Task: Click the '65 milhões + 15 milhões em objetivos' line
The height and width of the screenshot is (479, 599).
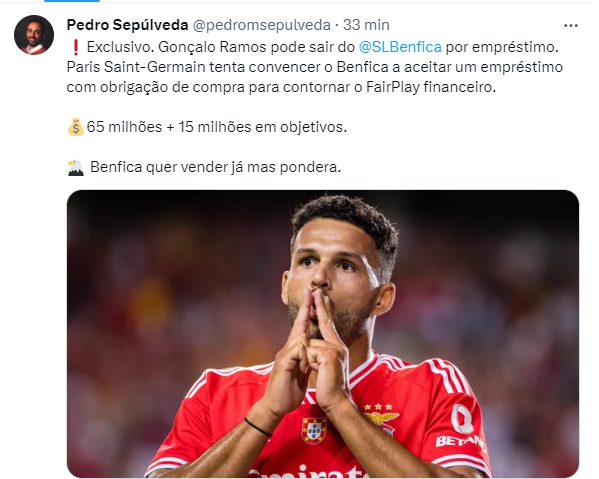Action: [x=217, y=127]
